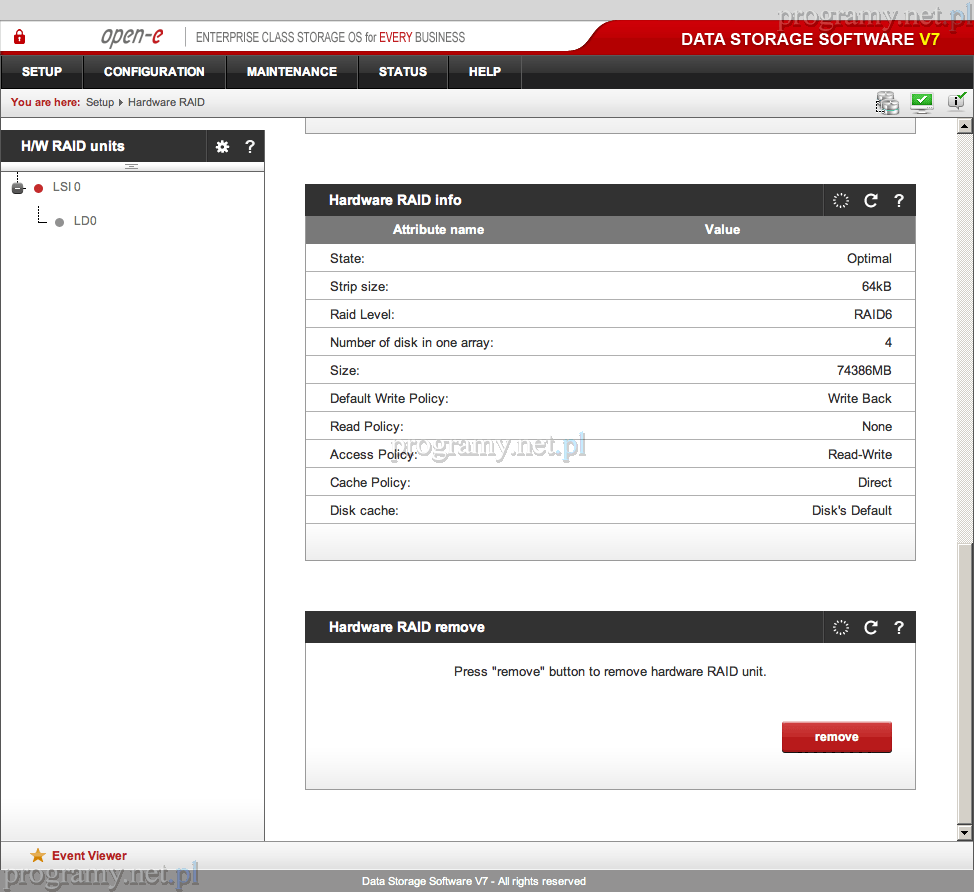
Task: Open the SETUP menu
Action: (42, 72)
